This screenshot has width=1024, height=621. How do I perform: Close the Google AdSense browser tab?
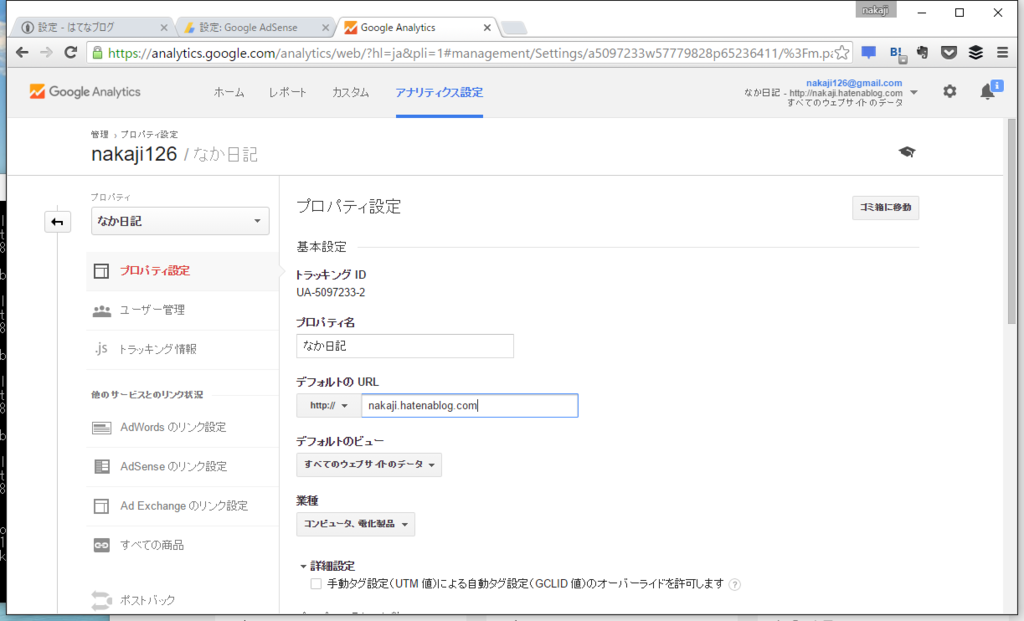click(x=326, y=27)
